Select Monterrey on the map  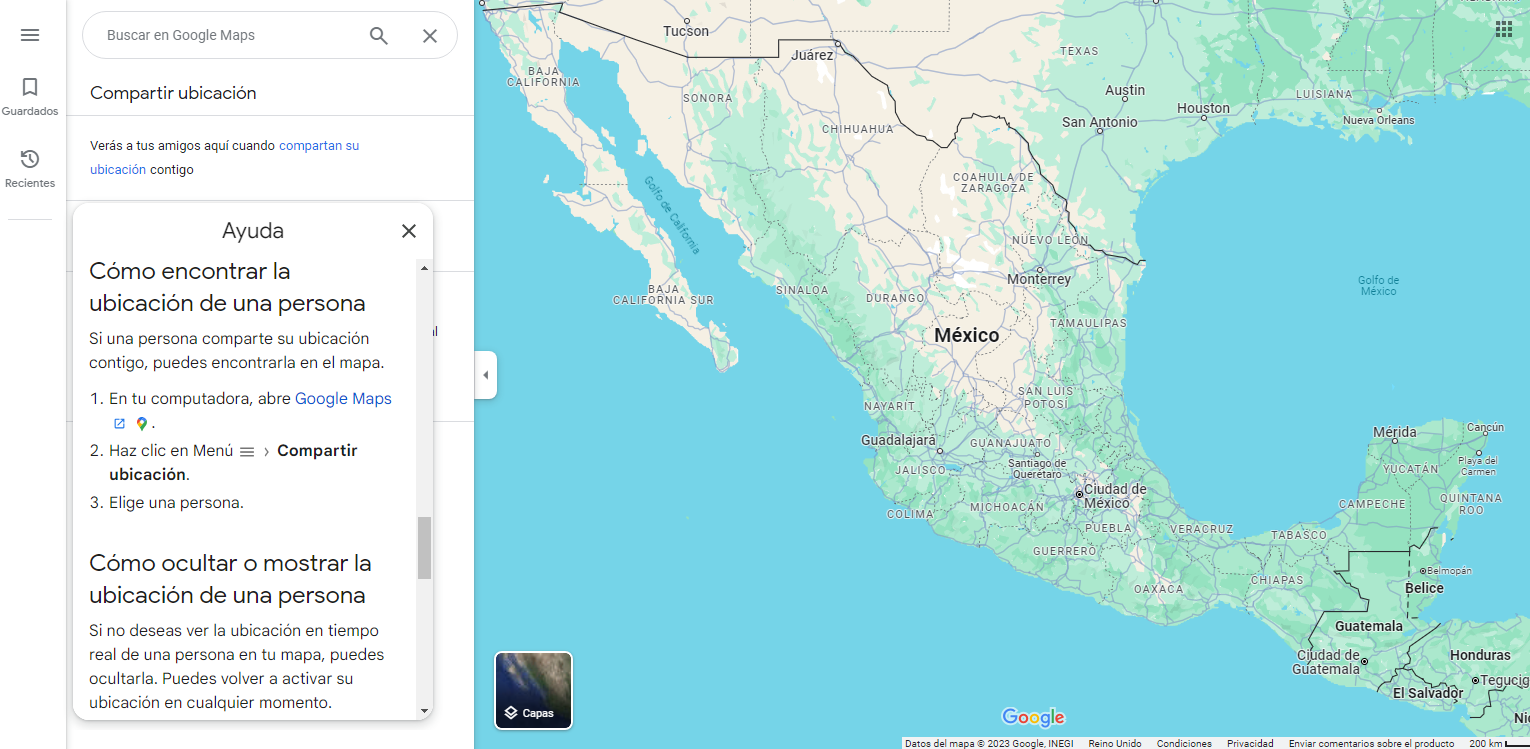[1039, 279]
